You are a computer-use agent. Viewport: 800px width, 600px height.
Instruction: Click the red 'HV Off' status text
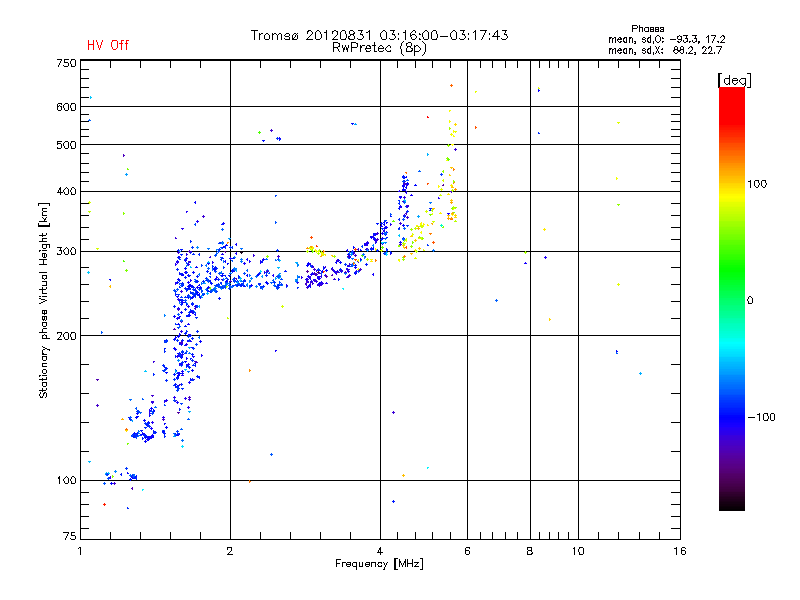click(108, 45)
